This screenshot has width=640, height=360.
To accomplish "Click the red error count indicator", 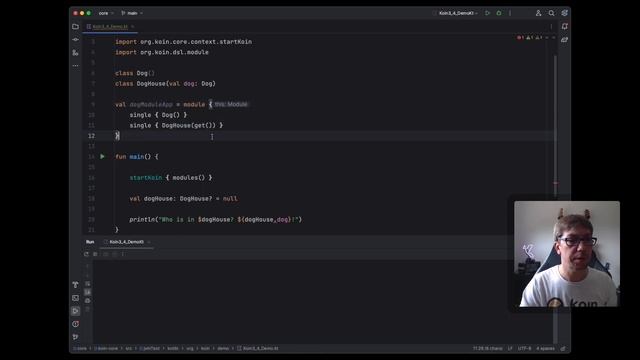I will pos(520,38).
